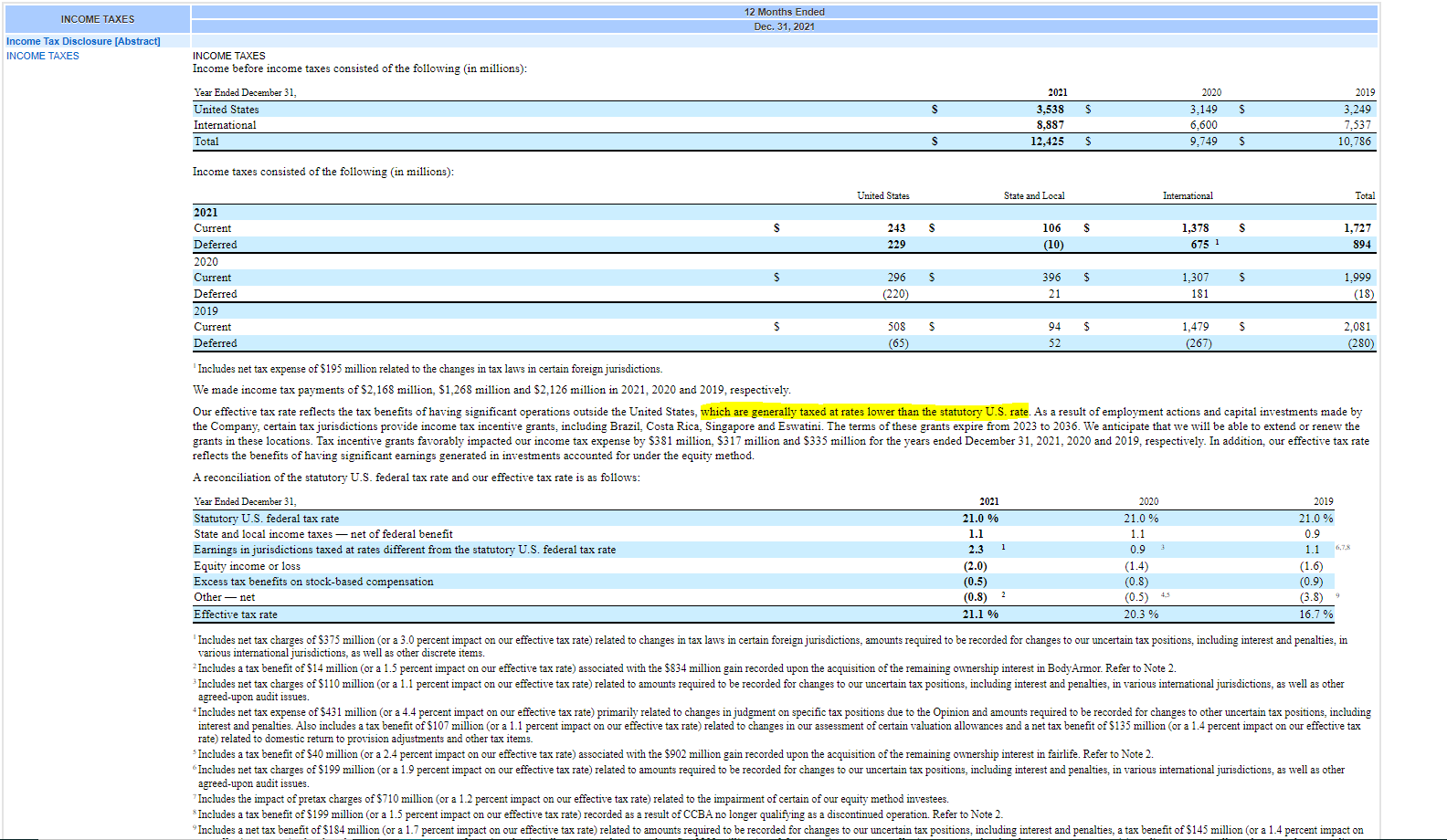Click 2020 deferred United States value (220)
The image size is (1447, 840).
895,294
